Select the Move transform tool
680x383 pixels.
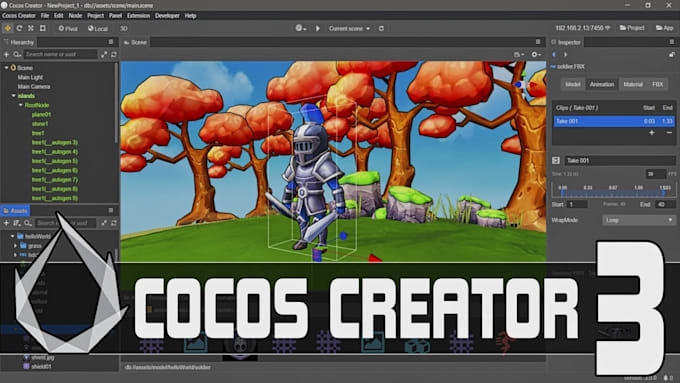click(8, 28)
